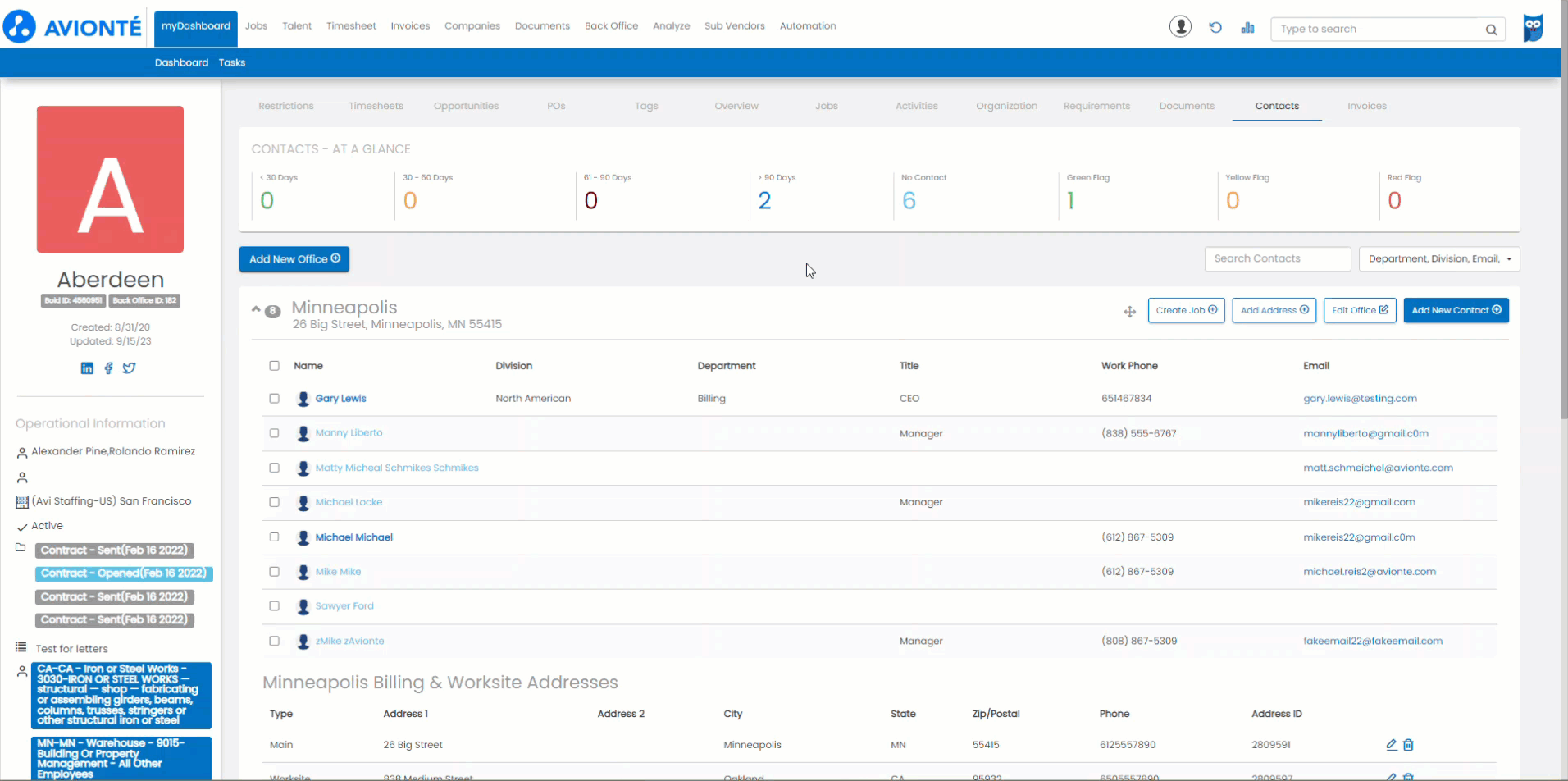Open Aberdeen's Twitter icon
1568x781 pixels.
[x=130, y=368]
